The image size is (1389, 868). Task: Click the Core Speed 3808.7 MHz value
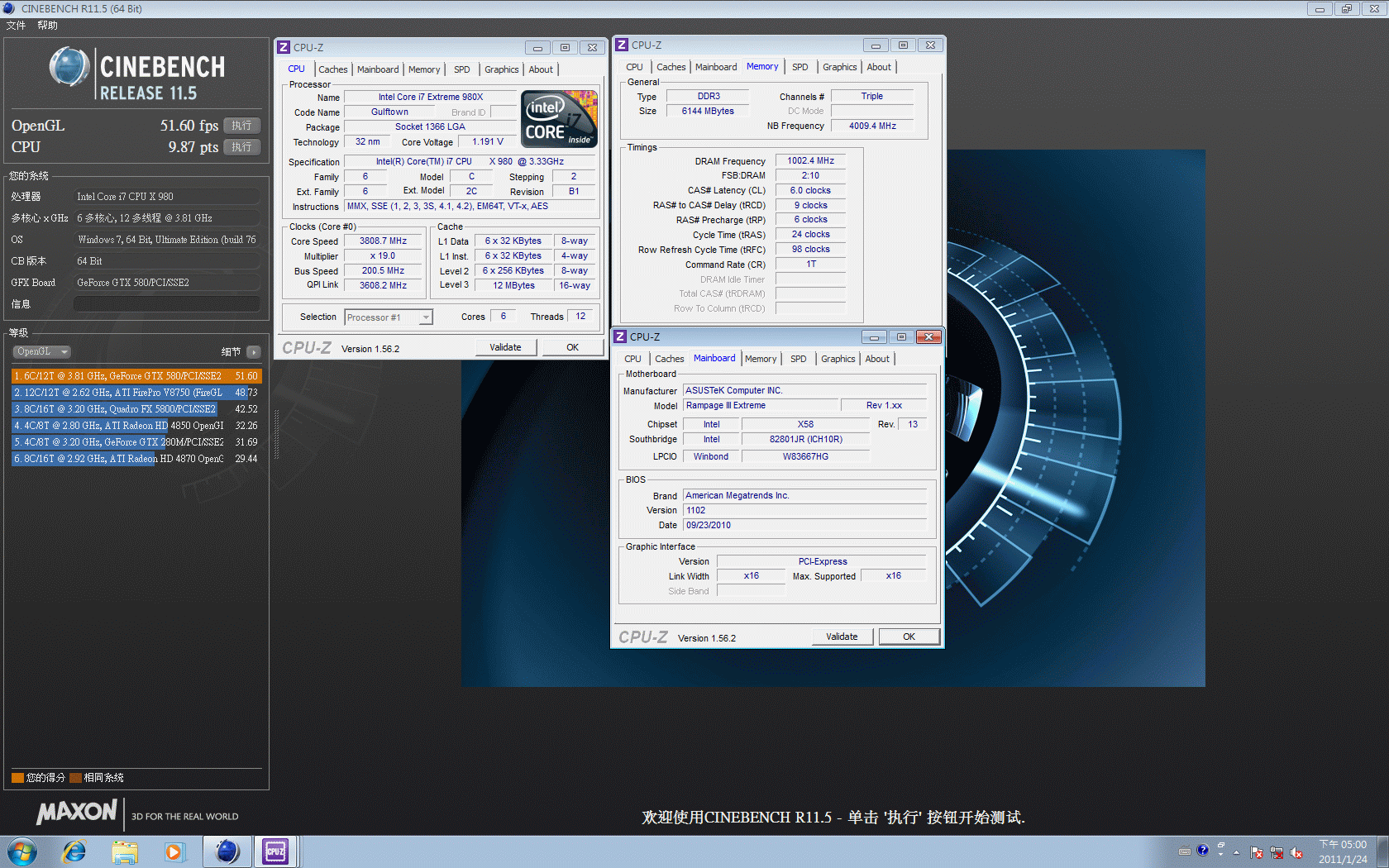click(383, 241)
